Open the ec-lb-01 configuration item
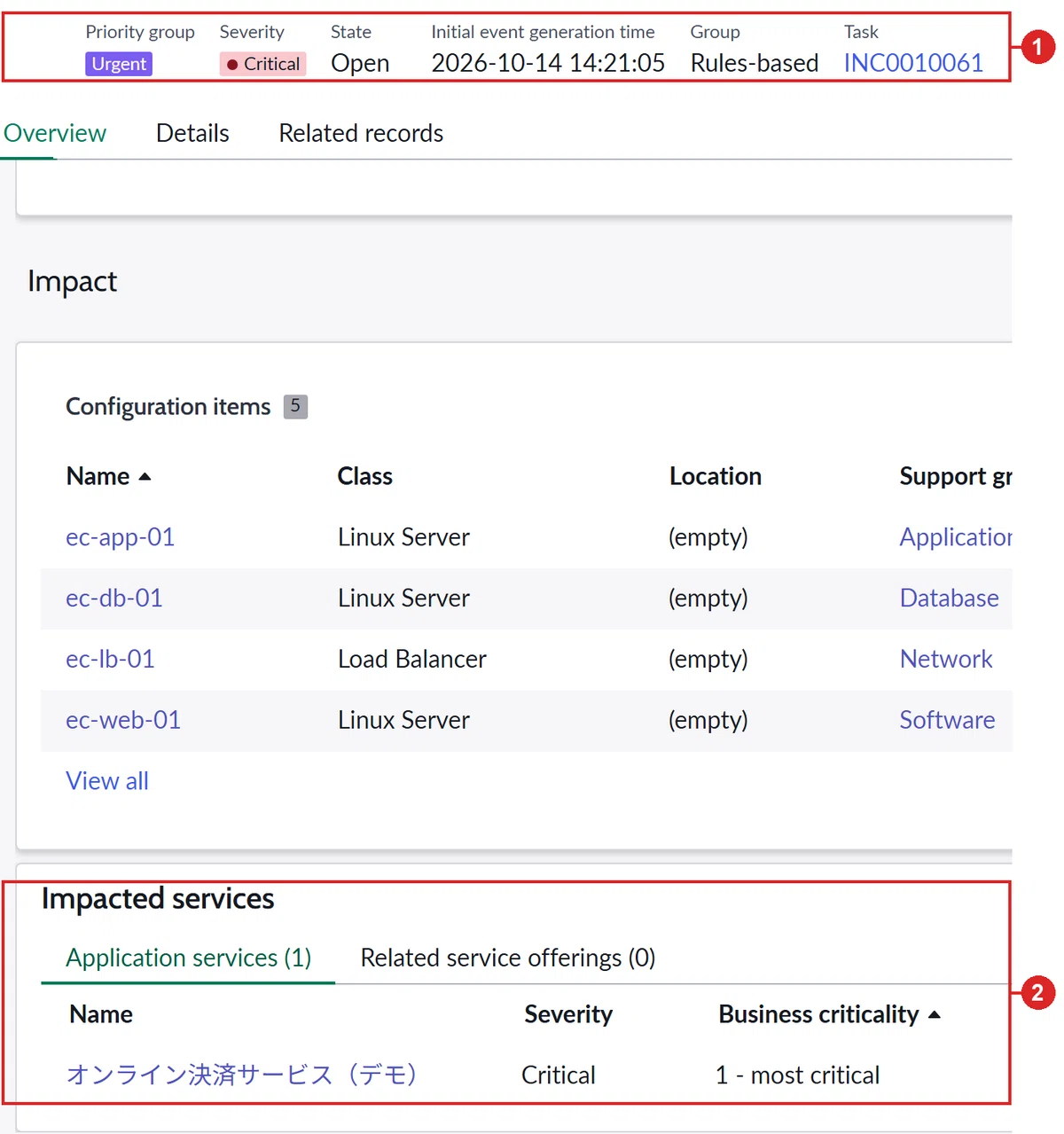Screen dimensions: 1064x1134 pos(110,659)
